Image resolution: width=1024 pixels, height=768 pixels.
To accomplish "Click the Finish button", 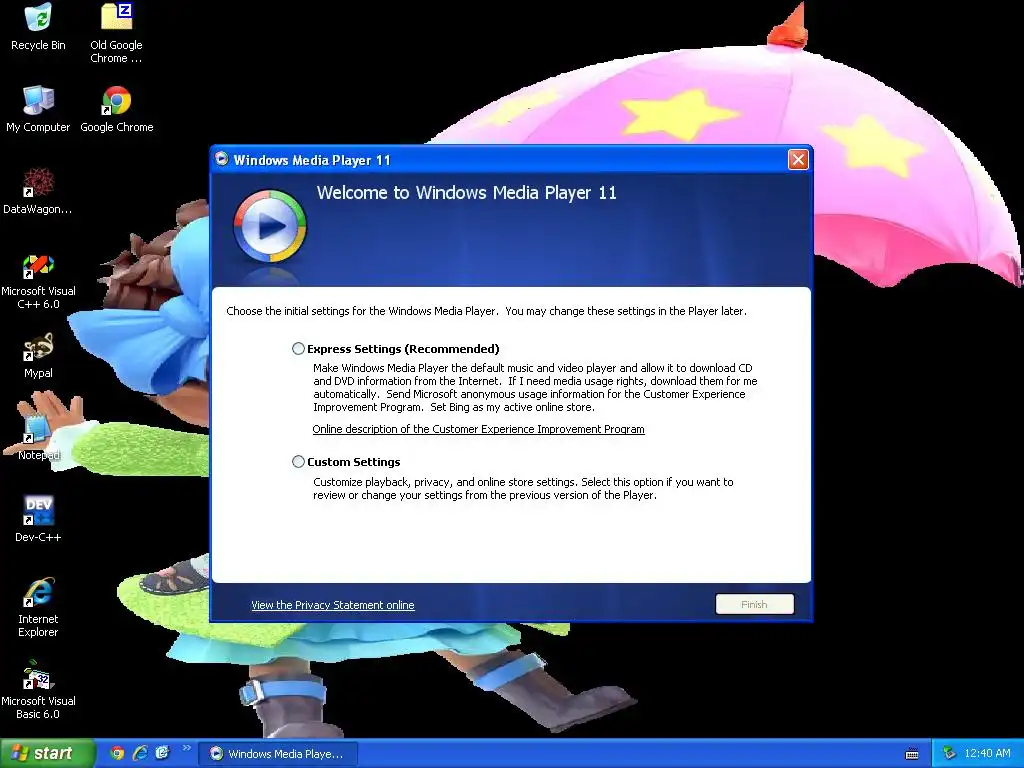I will point(754,604).
